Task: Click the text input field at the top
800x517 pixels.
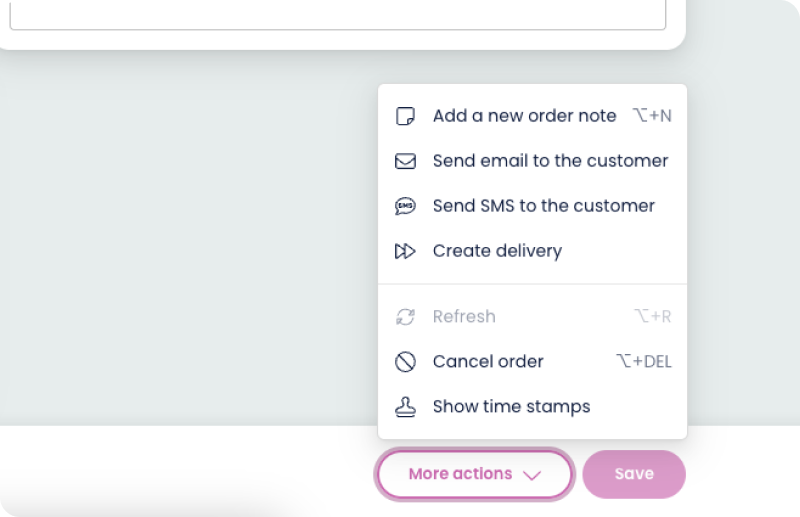Action: (x=337, y=14)
